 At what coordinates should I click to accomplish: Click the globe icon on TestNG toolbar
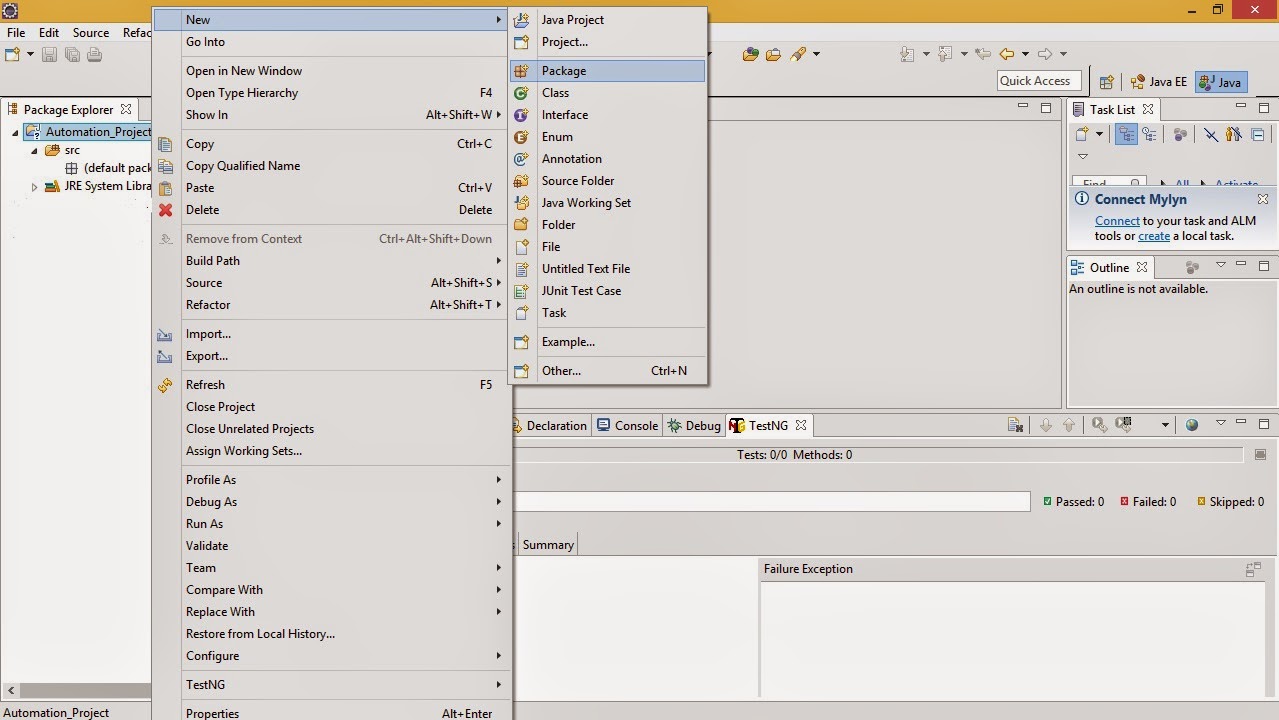tap(1191, 425)
